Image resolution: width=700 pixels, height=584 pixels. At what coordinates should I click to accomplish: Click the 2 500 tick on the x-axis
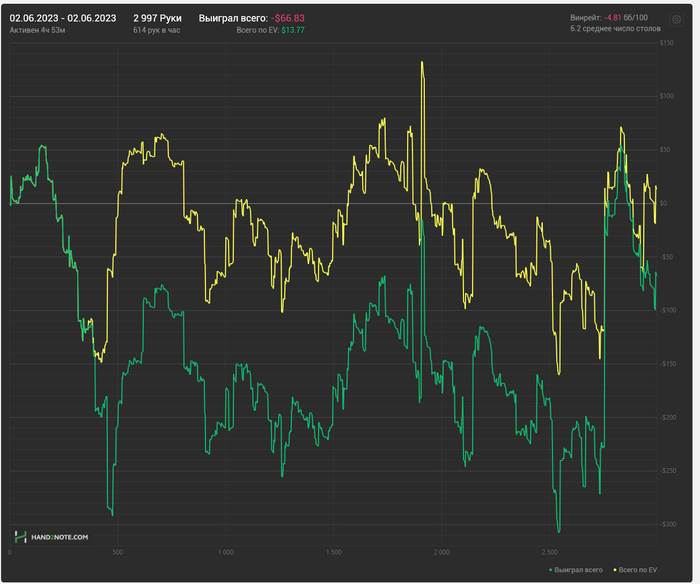[549, 551]
